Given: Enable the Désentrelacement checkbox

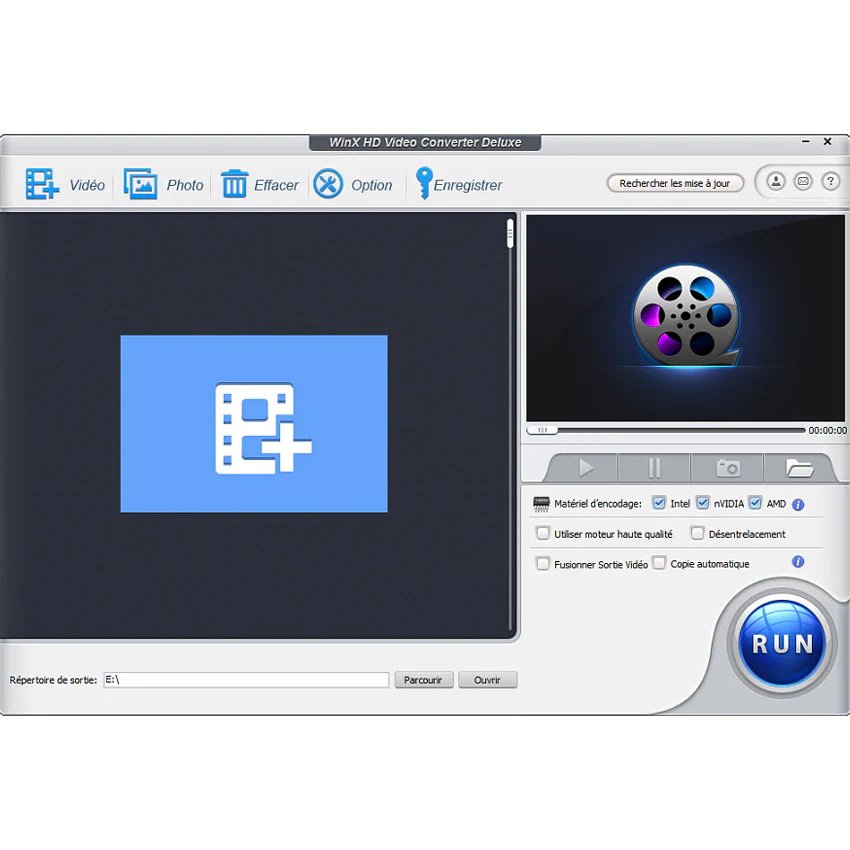Looking at the screenshot, I should click(697, 533).
